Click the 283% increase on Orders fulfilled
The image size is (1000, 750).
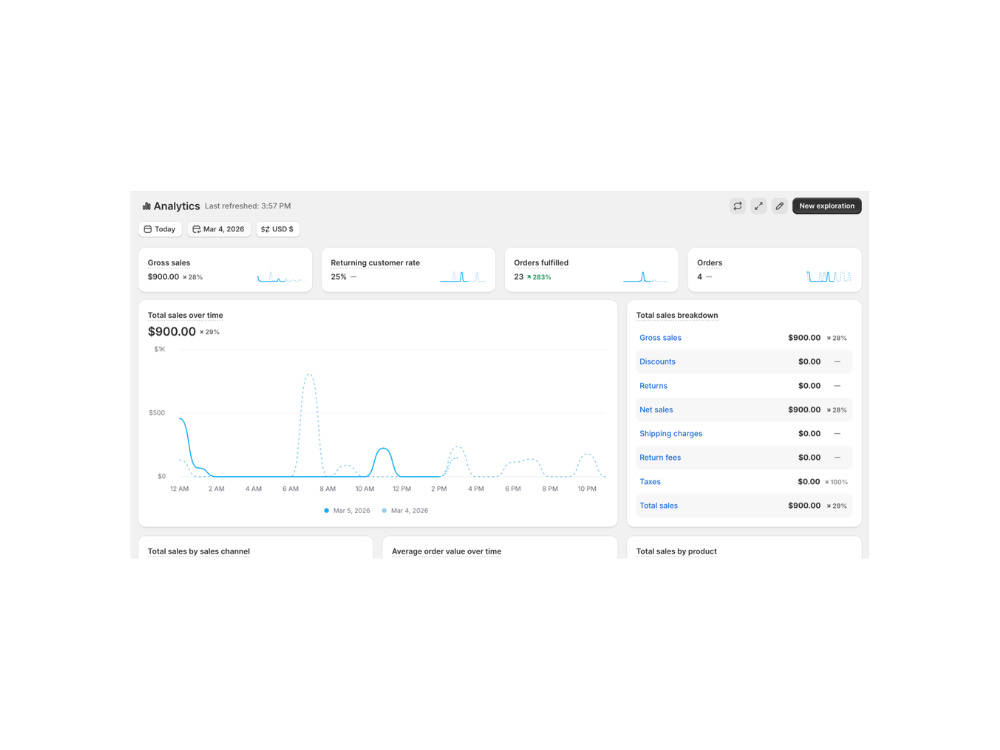click(x=539, y=277)
